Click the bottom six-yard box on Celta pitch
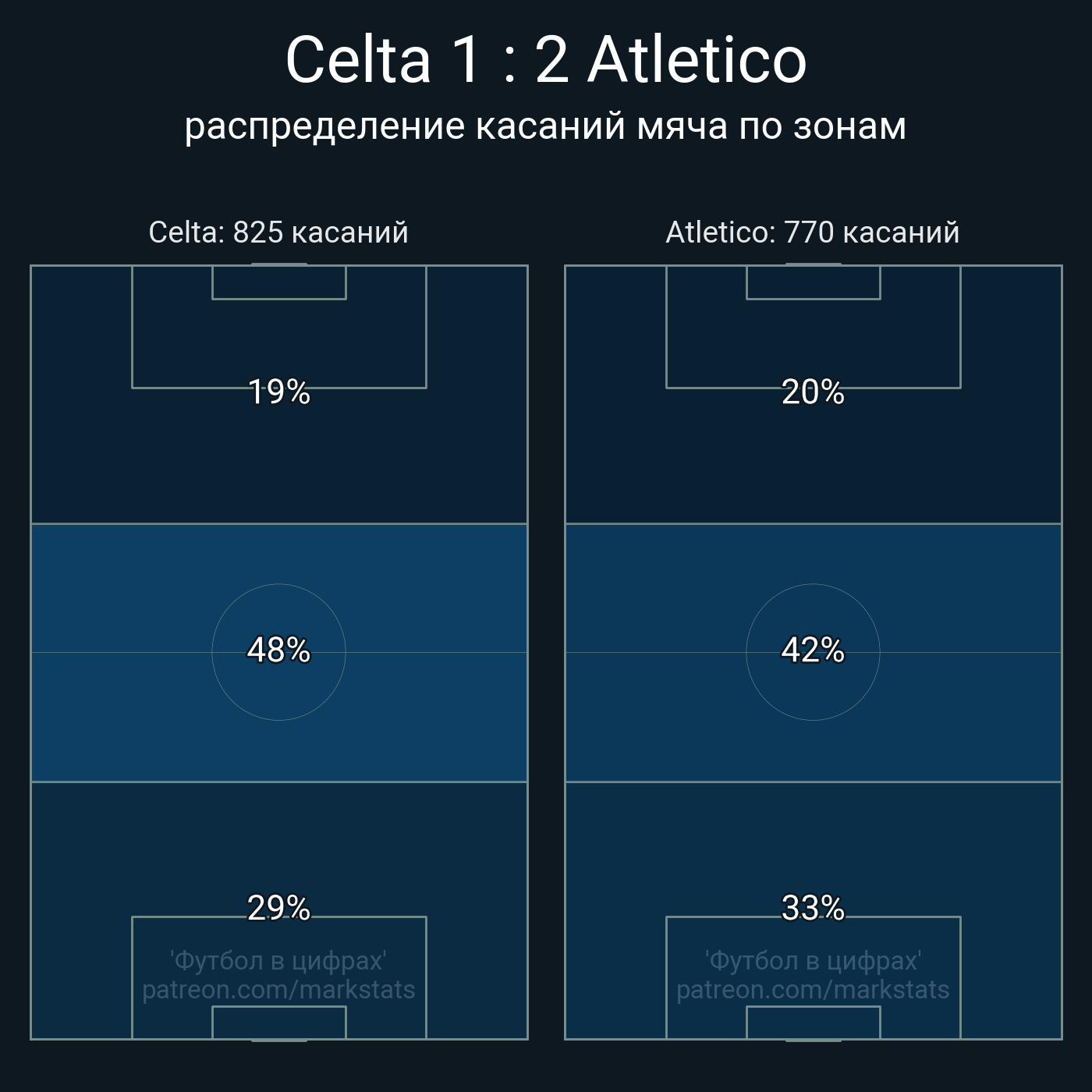Viewport: 1092px width, 1092px height. tap(278, 1023)
